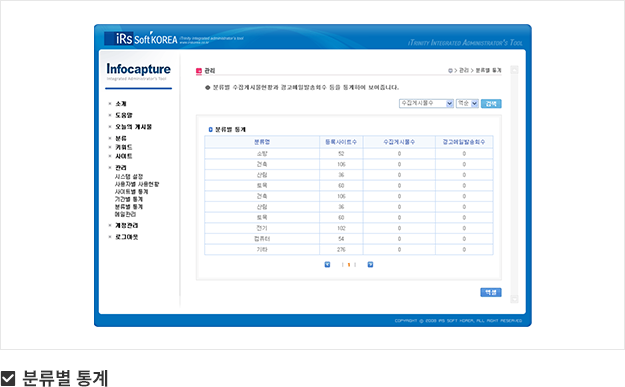The image size is (625, 387).
Task: Select the 기타 row category name
Action: (x=262, y=249)
